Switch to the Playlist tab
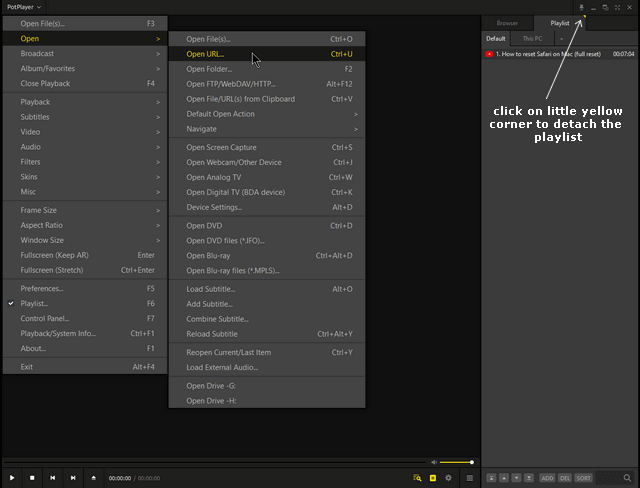The width and height of the screenshot is (640, 488). [560, 23]
